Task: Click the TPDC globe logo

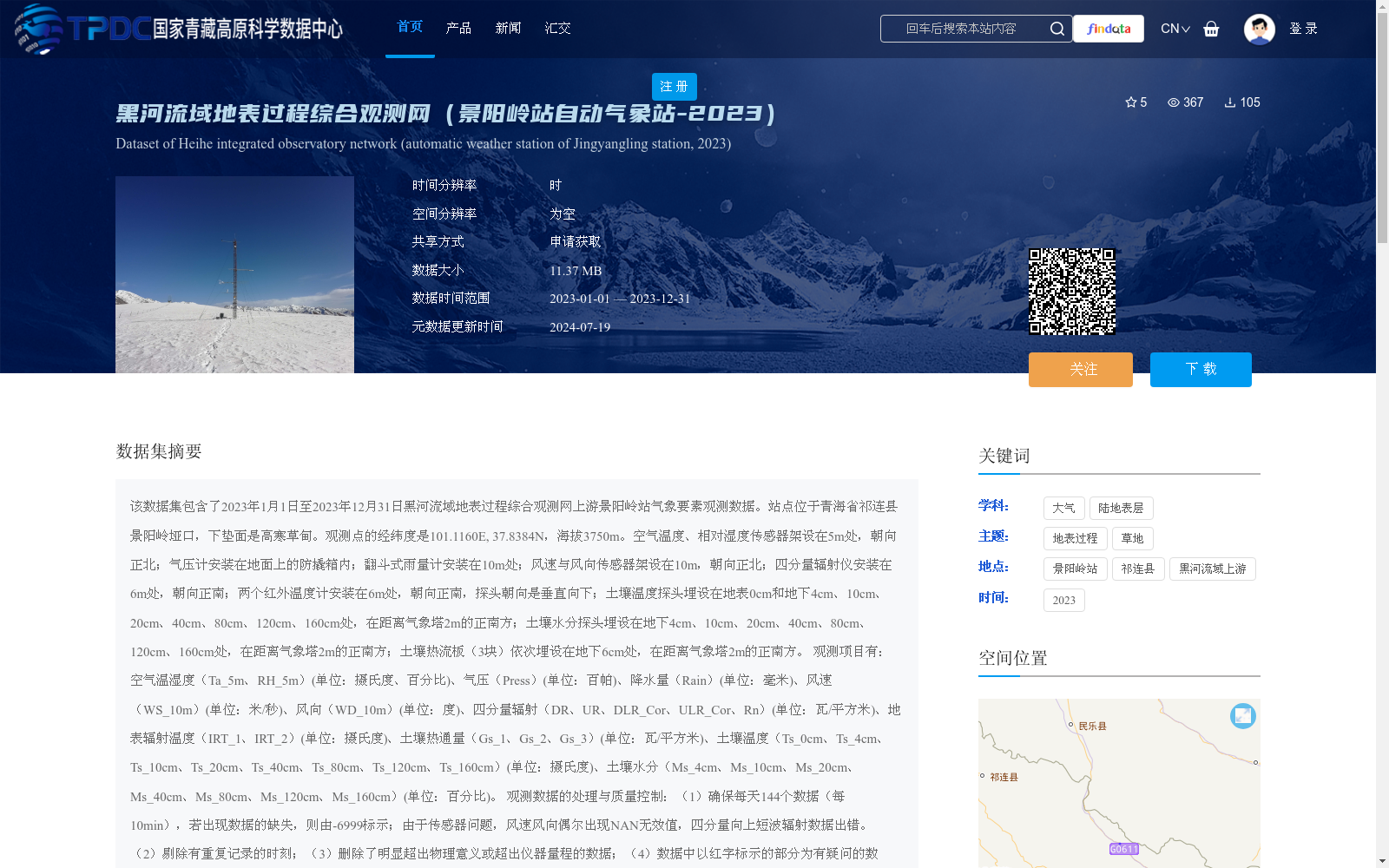Action: 40,29
